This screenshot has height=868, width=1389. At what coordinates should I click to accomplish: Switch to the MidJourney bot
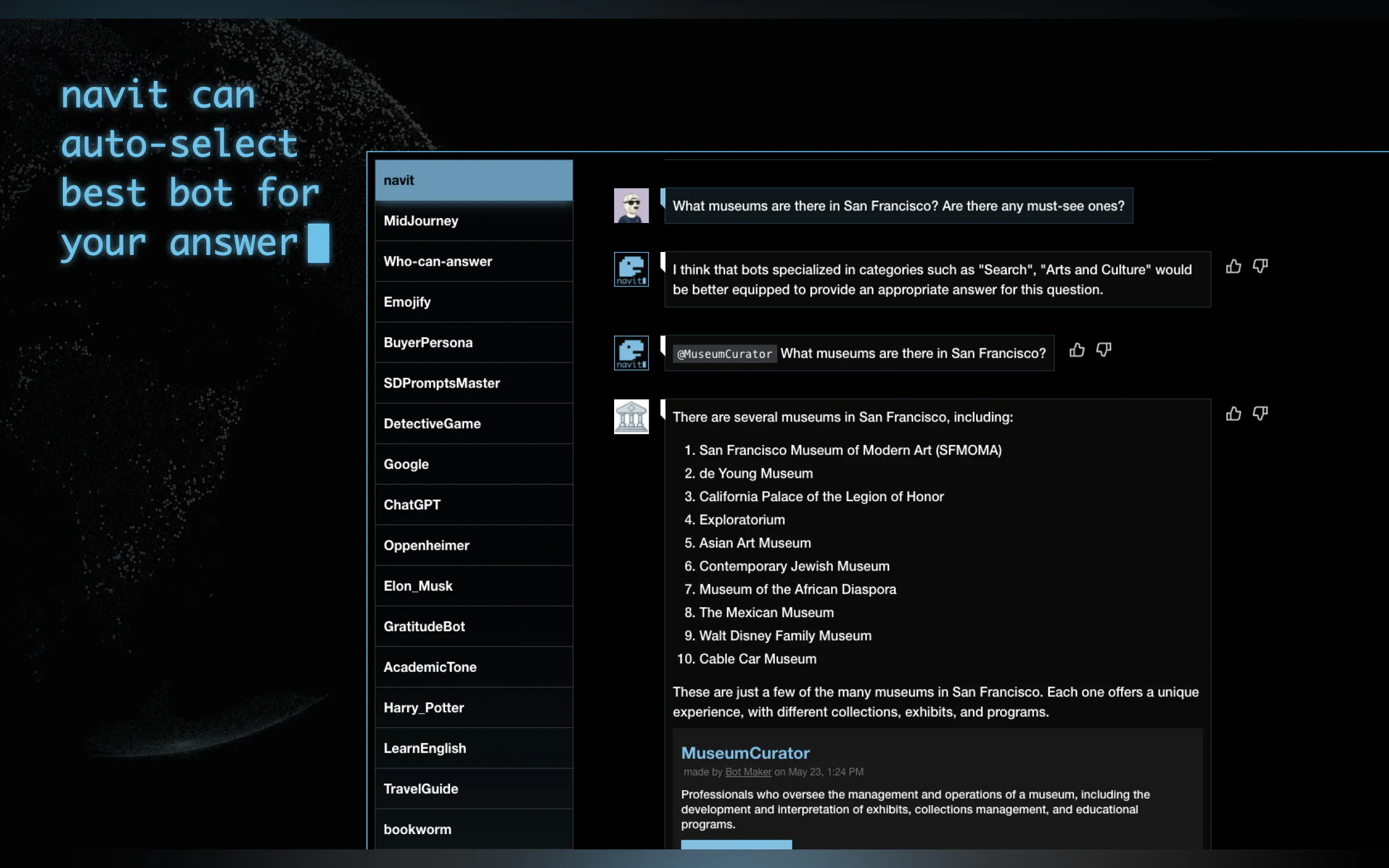point(474,221)
